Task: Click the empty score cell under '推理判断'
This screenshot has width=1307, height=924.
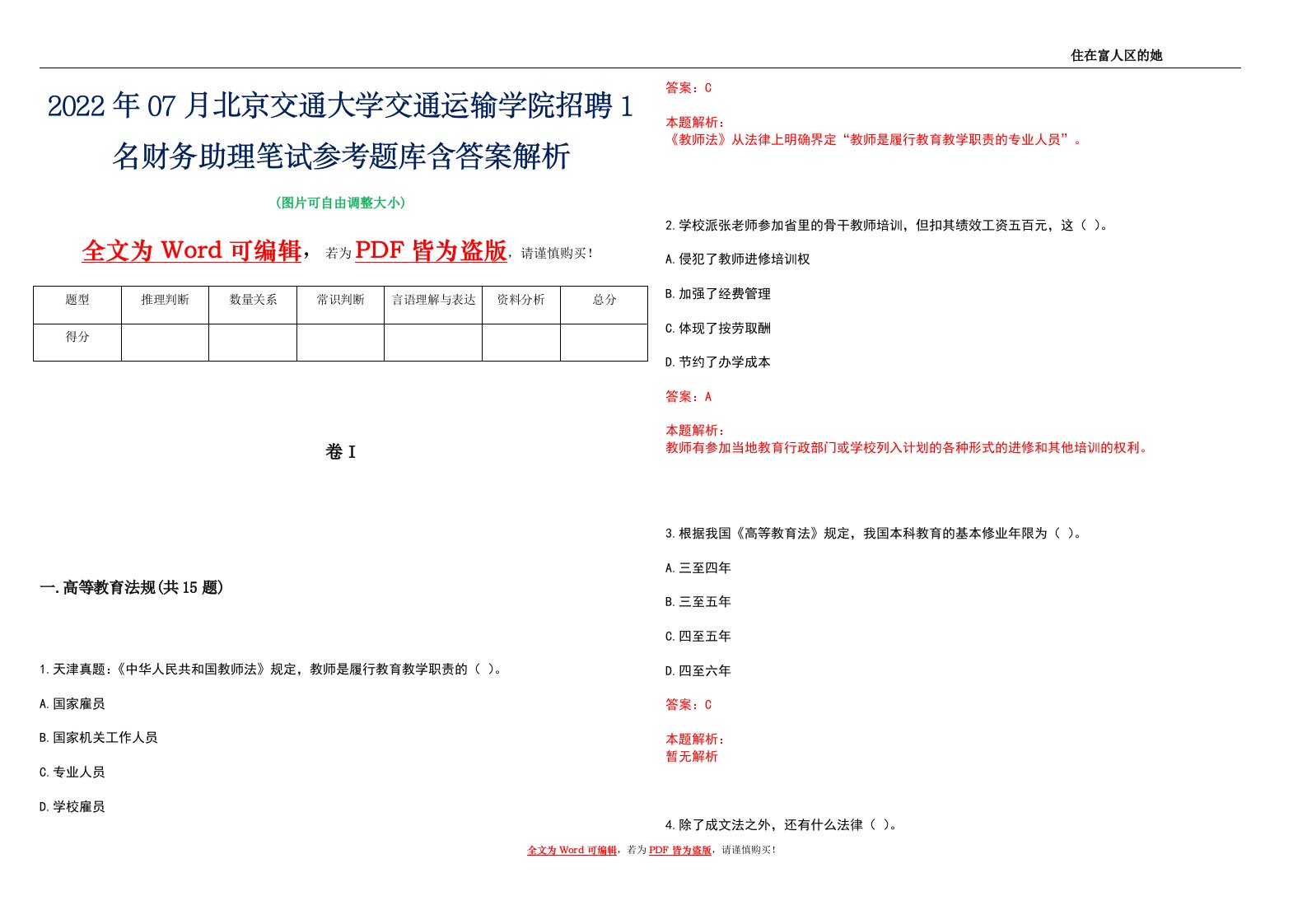Action: pos(165,343)
